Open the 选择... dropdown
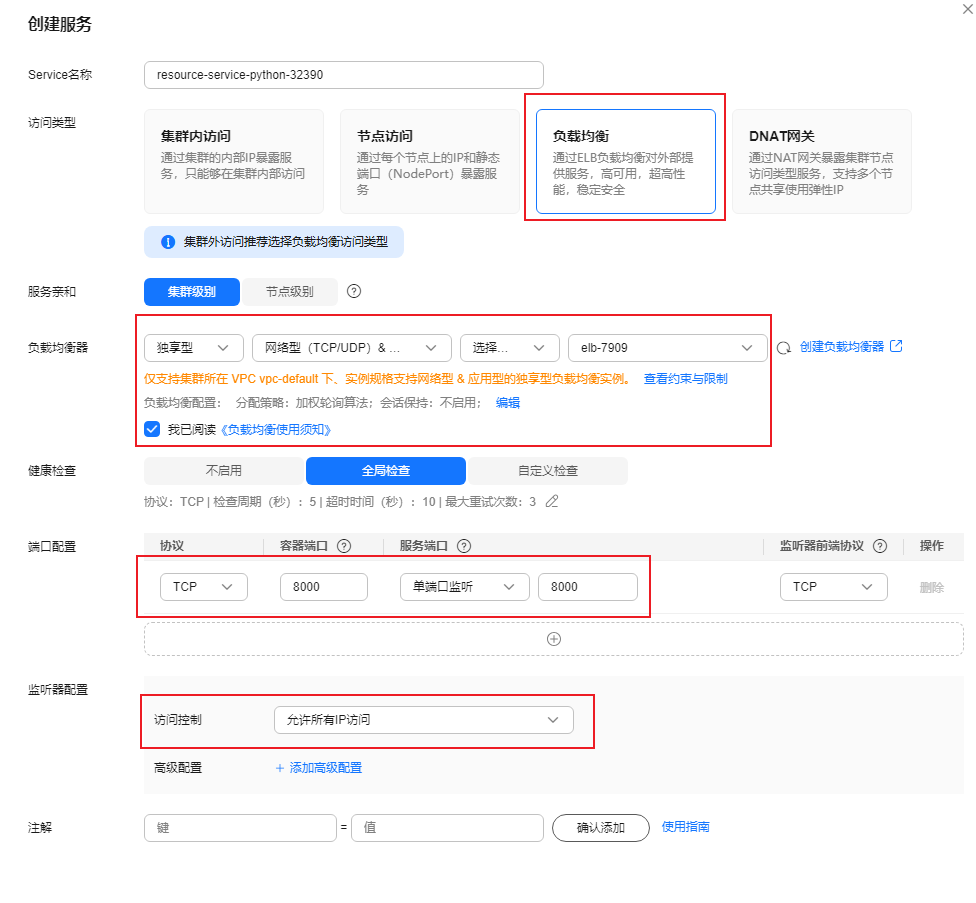The image size is (976, 903). click(510, 348)
